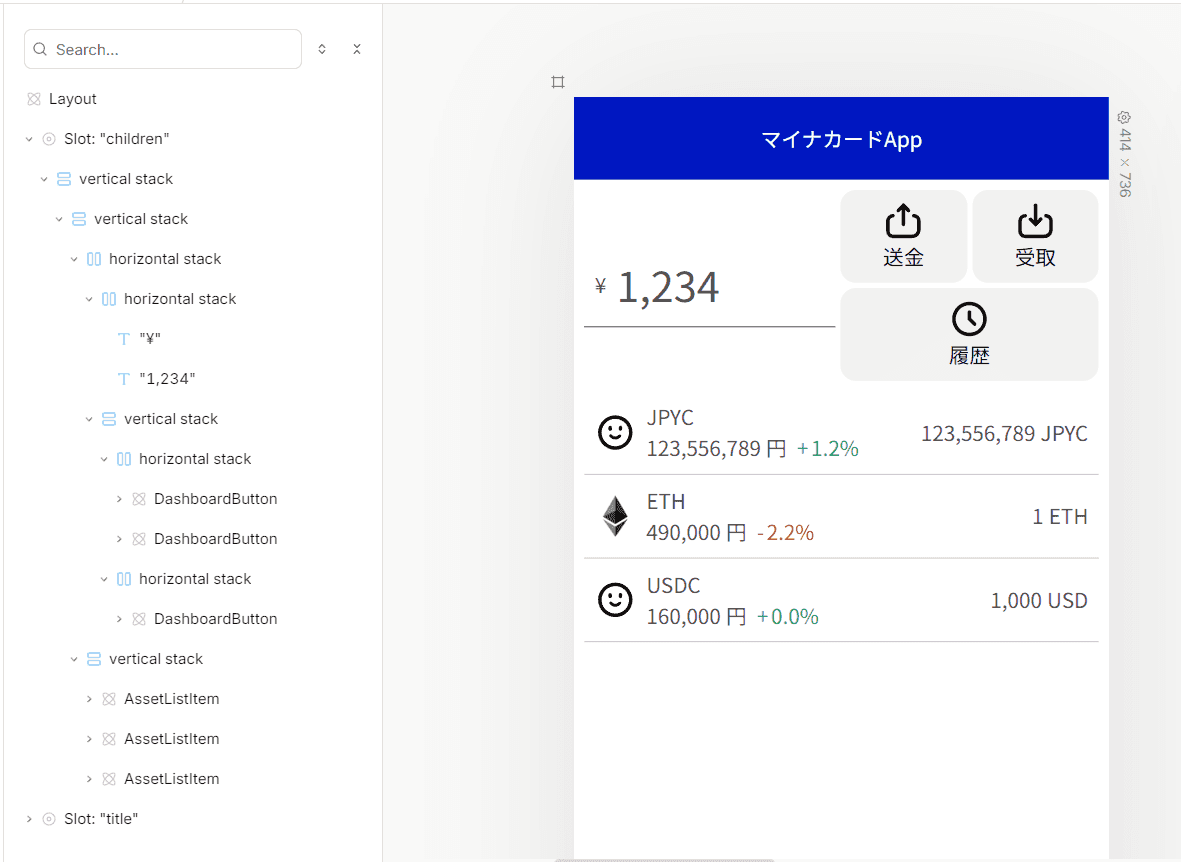
Task: Click the マイナカードApp header title
Action: pos(841,139)
